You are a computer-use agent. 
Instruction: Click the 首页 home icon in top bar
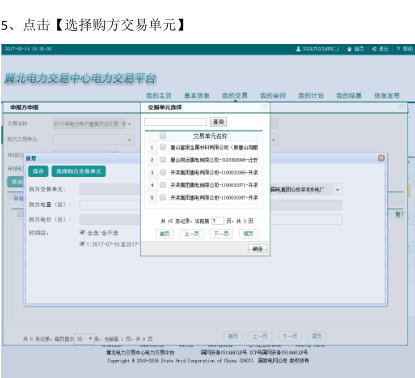[x=349, y=49]
